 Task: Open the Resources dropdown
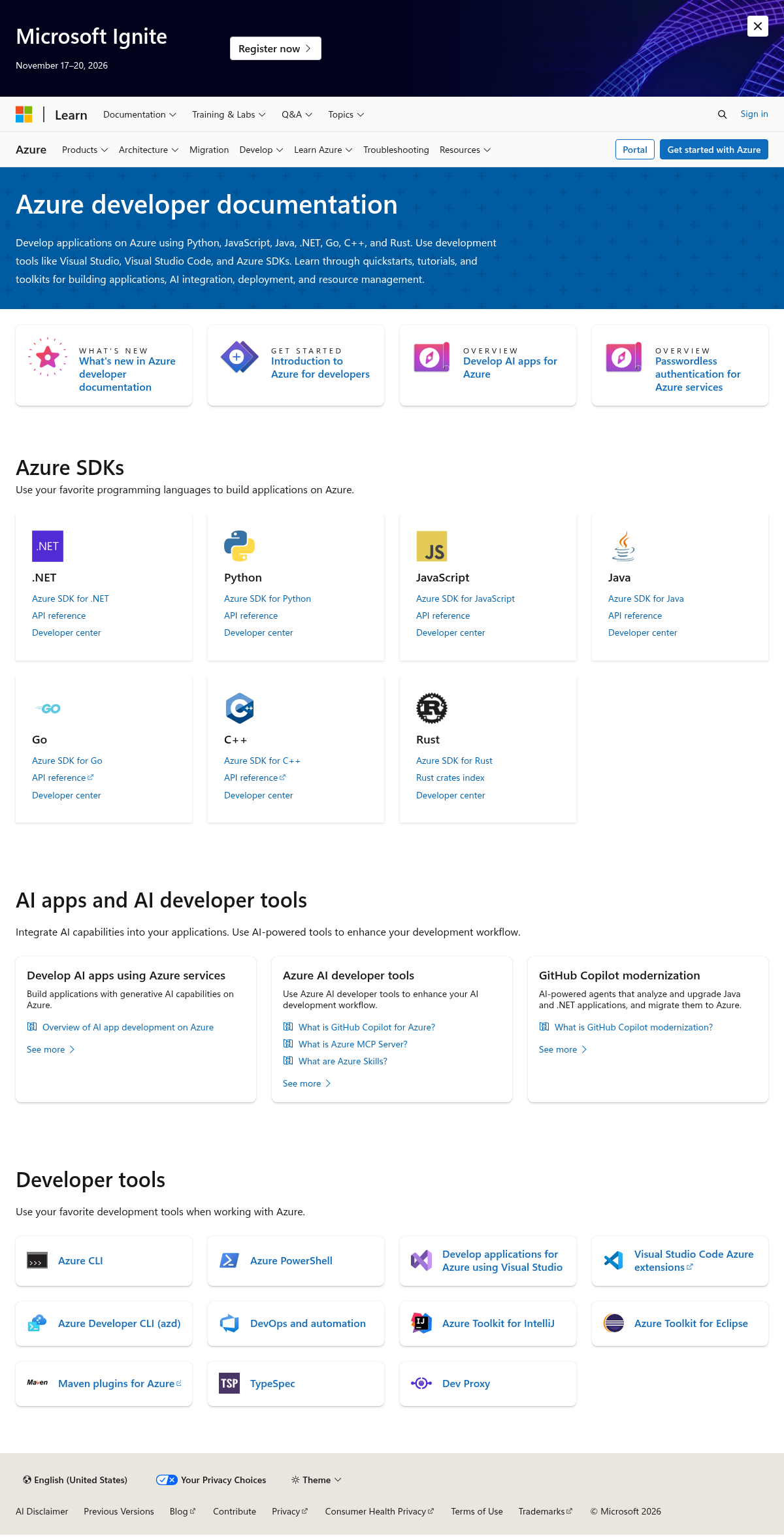465,150
